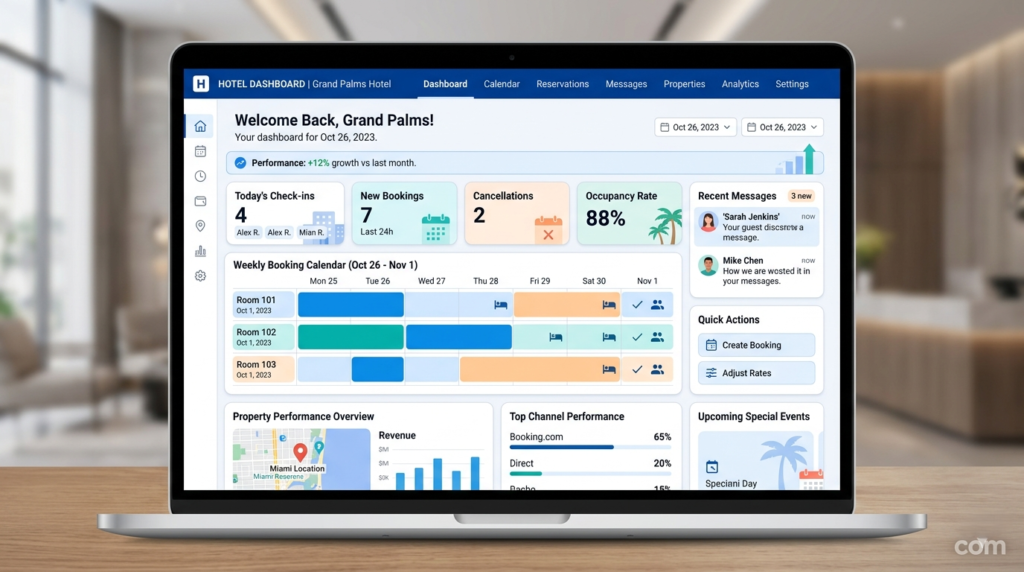Open the Reservations tab
This screenshot has height=572, width=1024.
point(562,84)
